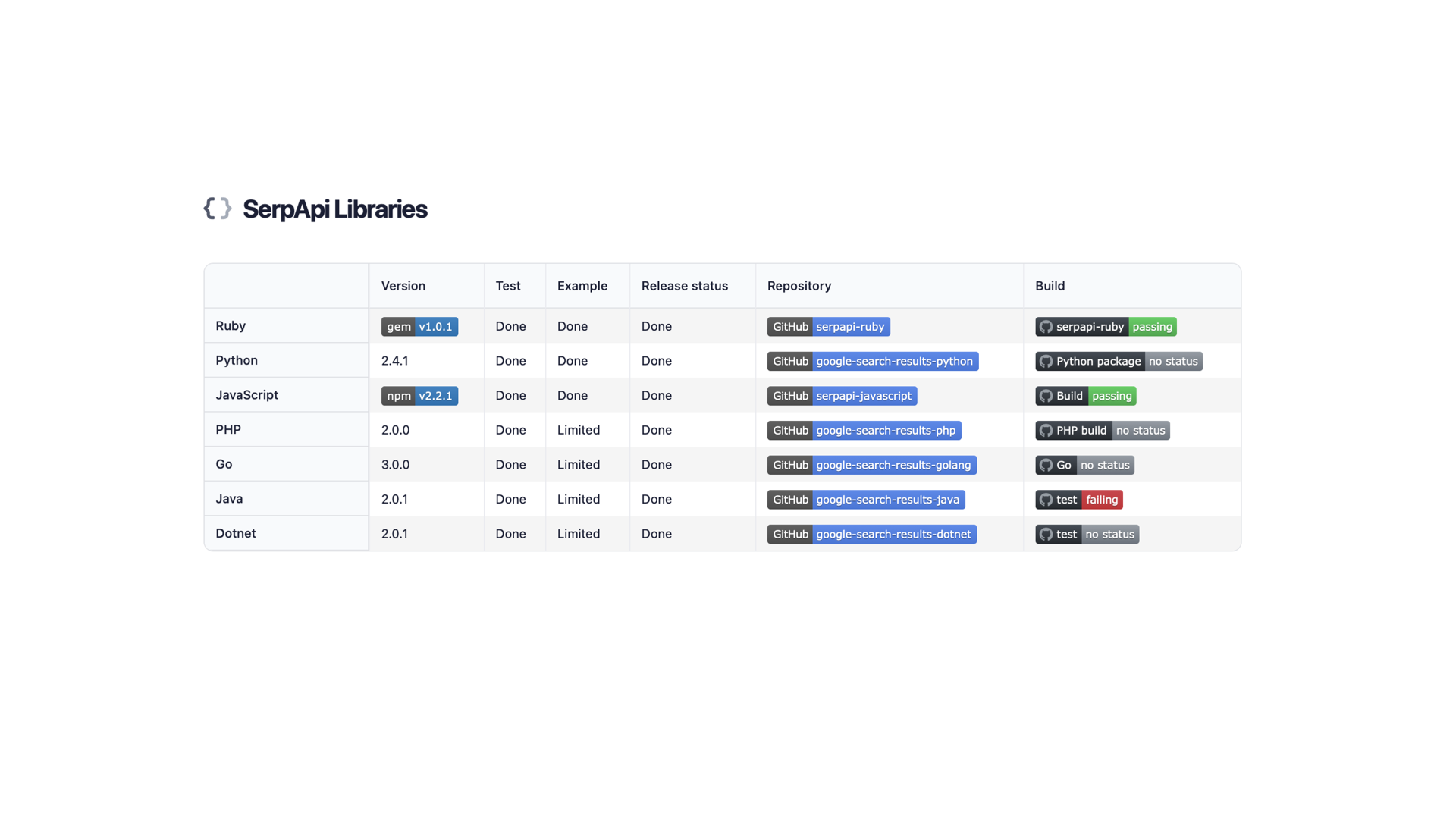Open the serpapi-ruby GitHub repository badge
1456x819 pixels.
click(x=828, y=327)
